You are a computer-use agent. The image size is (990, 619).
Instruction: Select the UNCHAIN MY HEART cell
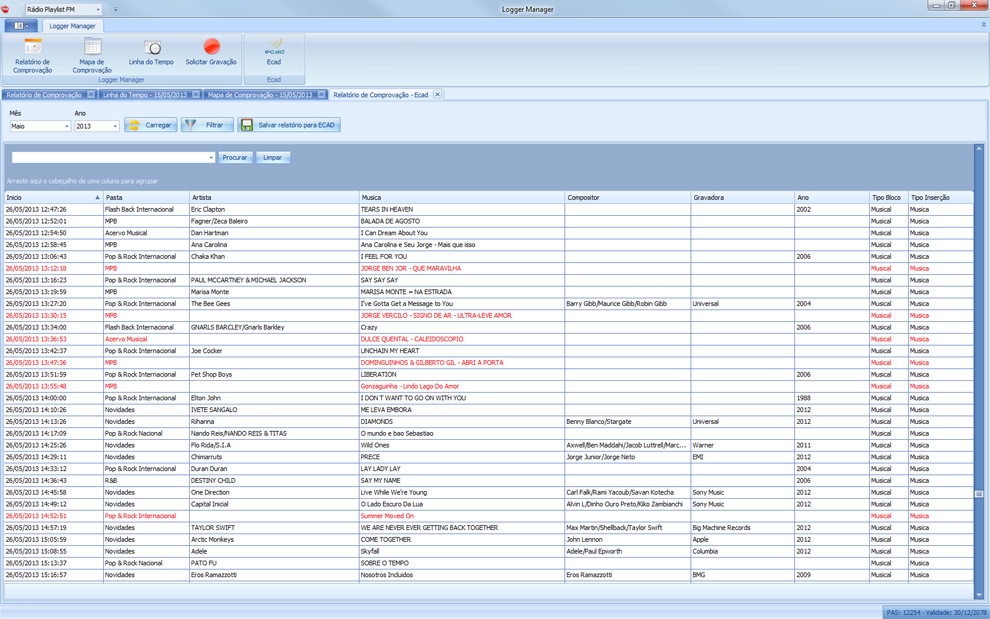tap(462, 351)
